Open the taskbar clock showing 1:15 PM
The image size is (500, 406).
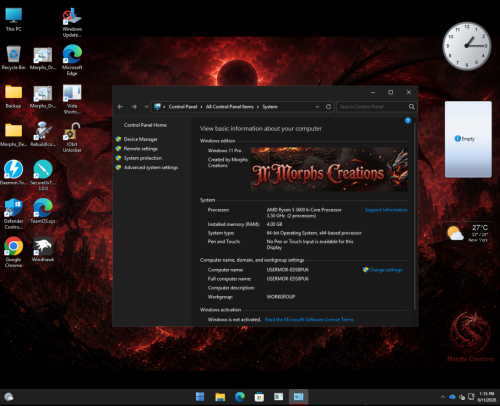click(x=487, y=397)
